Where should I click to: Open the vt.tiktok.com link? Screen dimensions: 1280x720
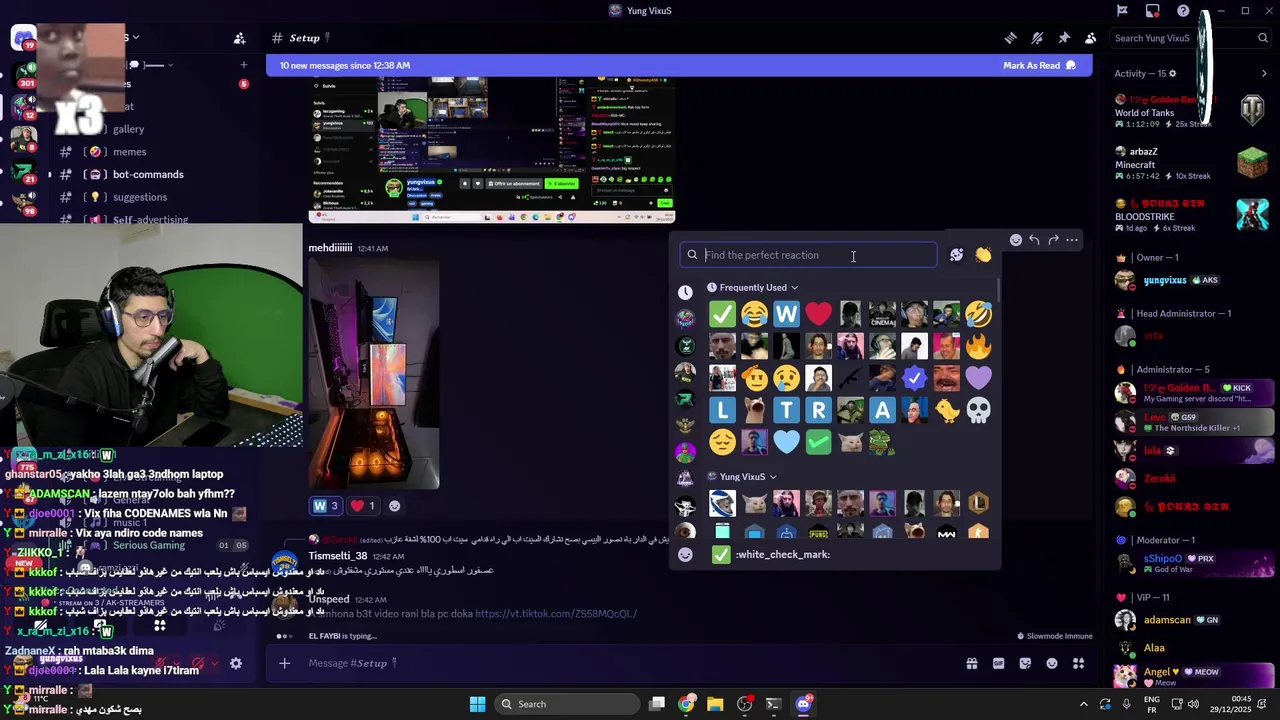[556, 613]
